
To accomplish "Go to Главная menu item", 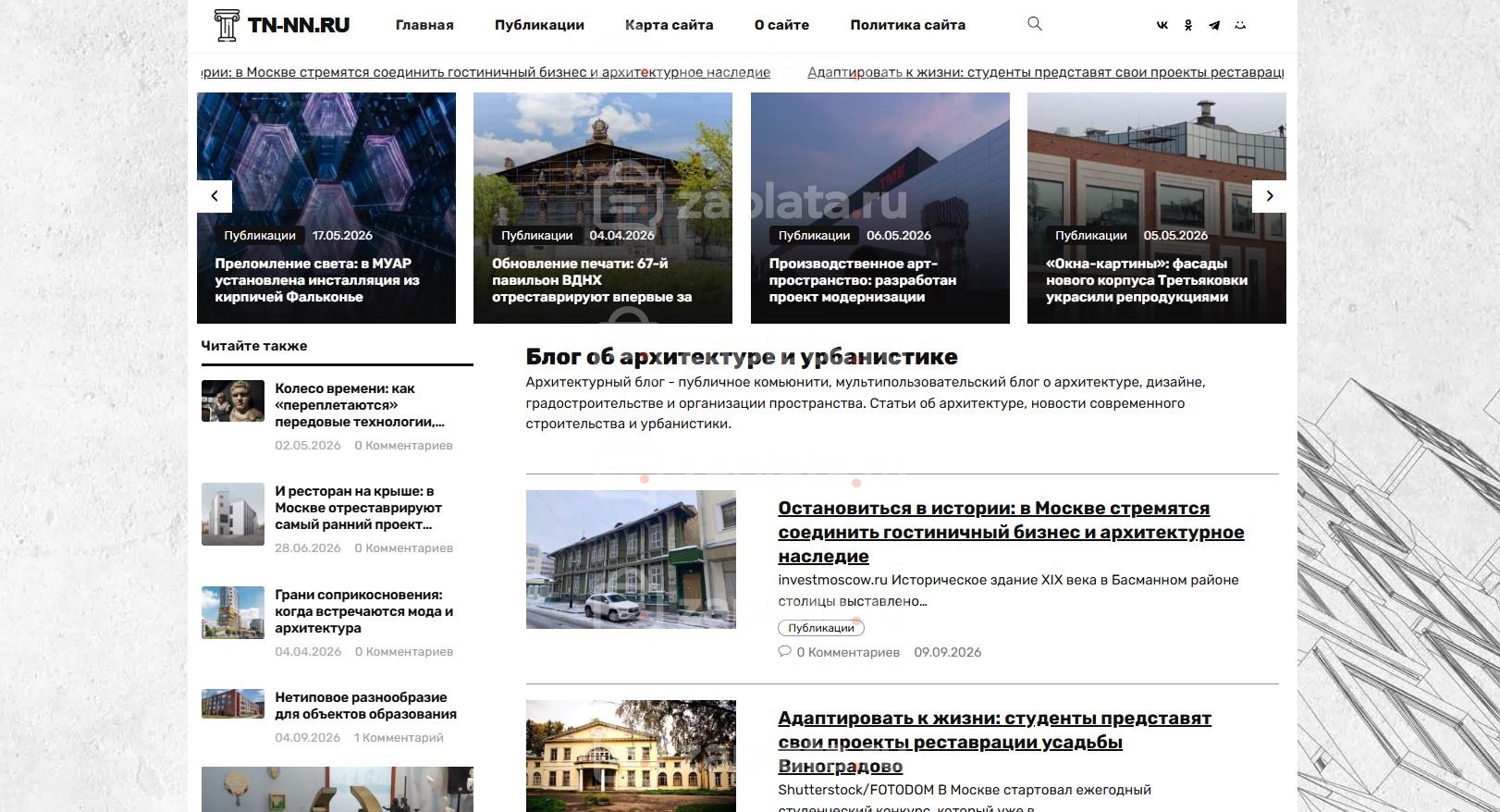I will pyautogui.click(x=424, y=25).
